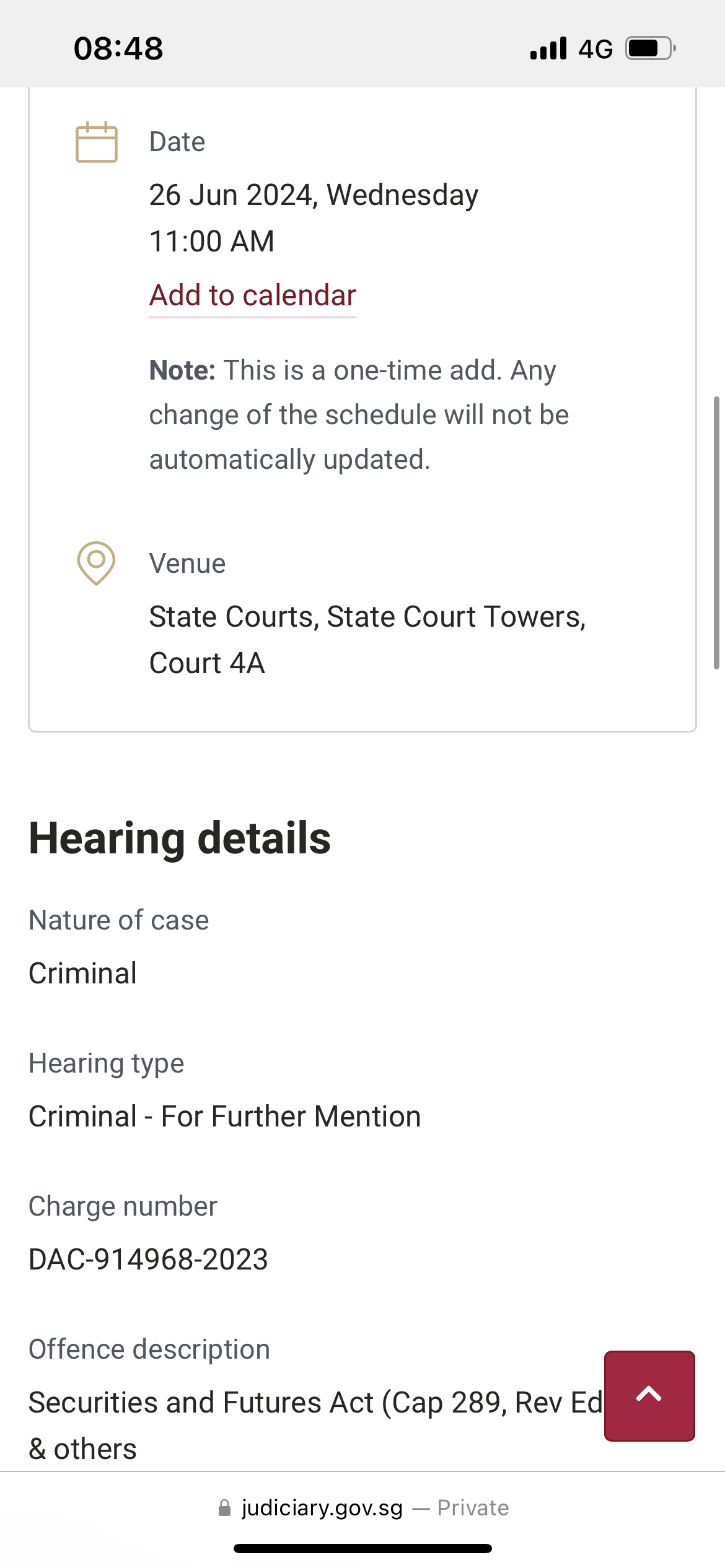Screen dimensions: 725x1568
Task: Tap the 08:48 clock in status bar
Action: 118,48
